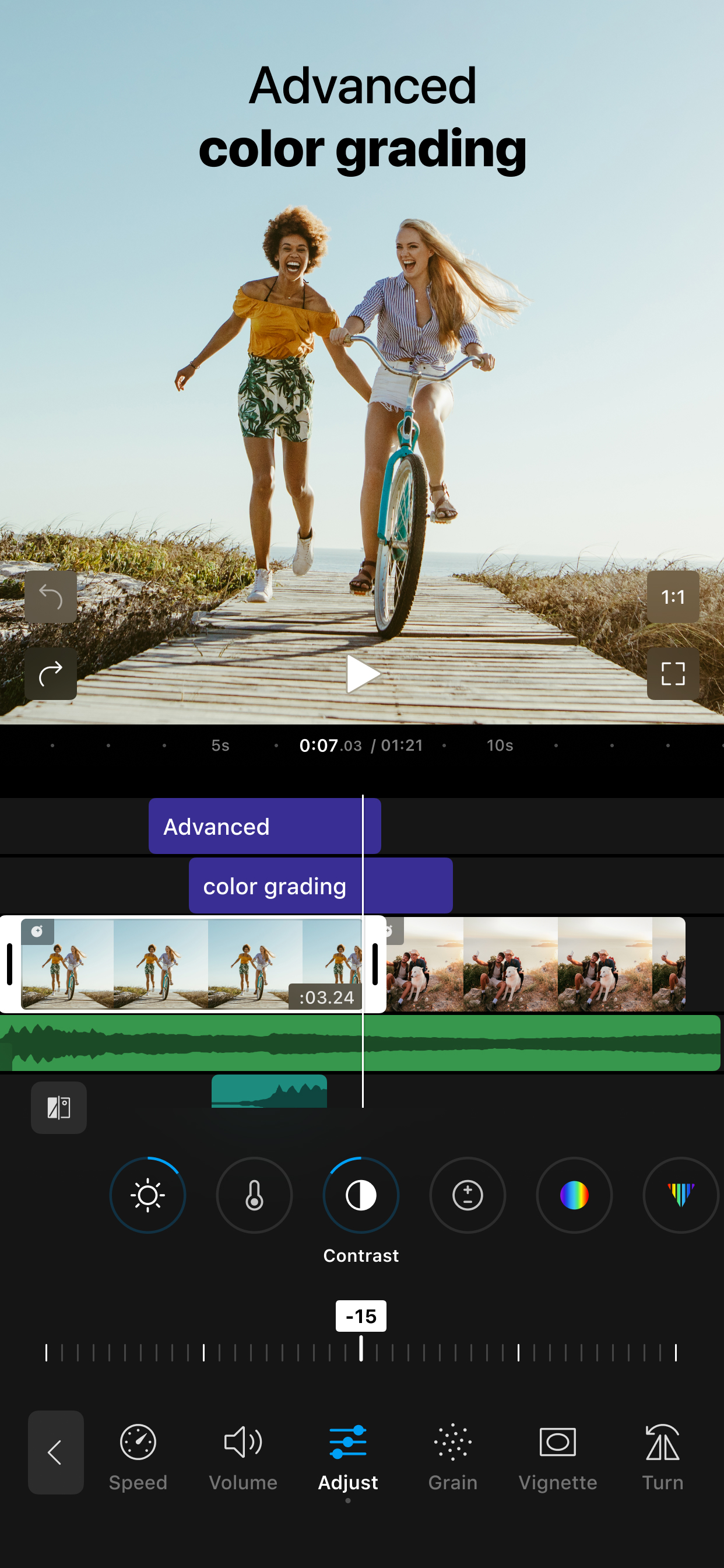Toggle the before/after compare button
The width and height of the screenshot is (724, 1568).
point(59,1107)
